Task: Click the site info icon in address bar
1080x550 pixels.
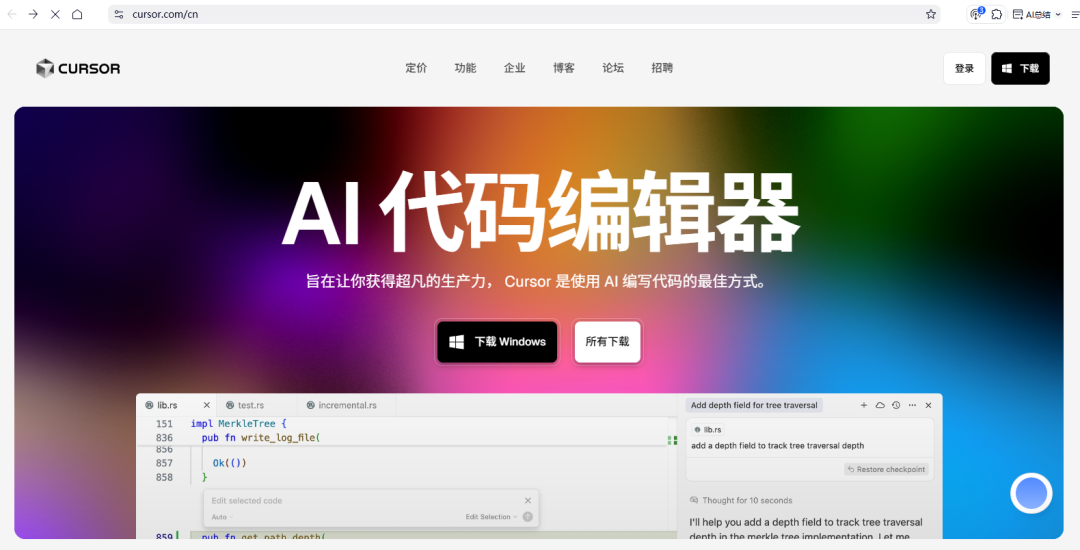Action: 118,14
